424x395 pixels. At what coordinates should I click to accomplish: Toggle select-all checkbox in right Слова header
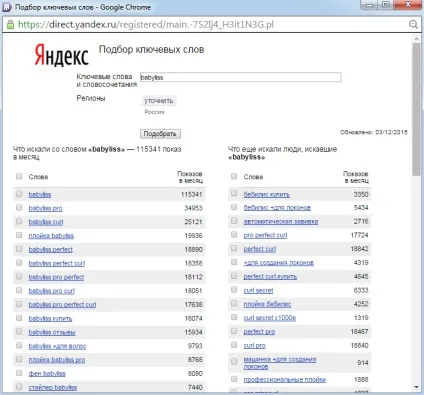234,176
